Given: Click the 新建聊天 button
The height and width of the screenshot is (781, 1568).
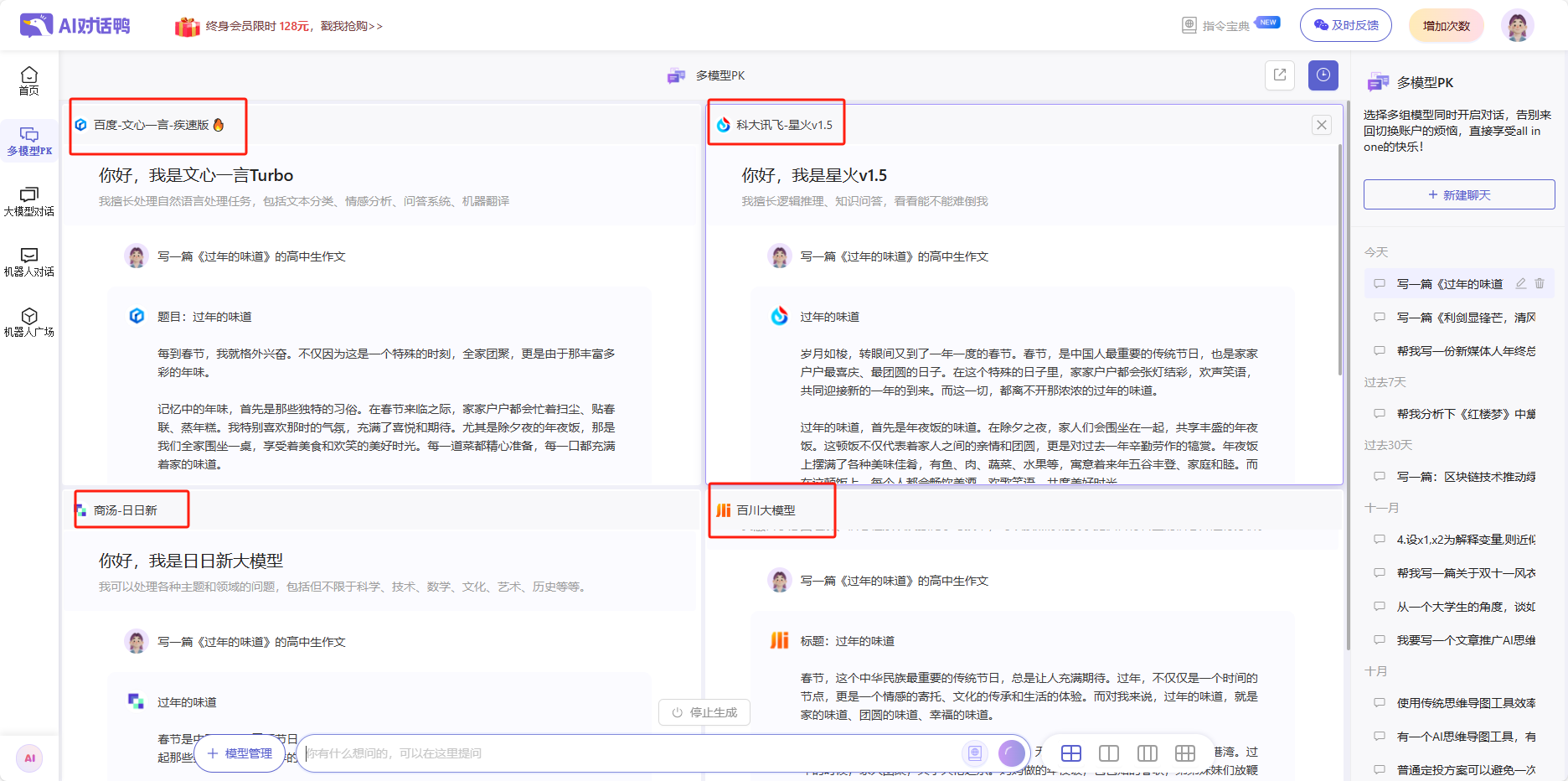Looking at the screenshot, I should [1459, 194].
